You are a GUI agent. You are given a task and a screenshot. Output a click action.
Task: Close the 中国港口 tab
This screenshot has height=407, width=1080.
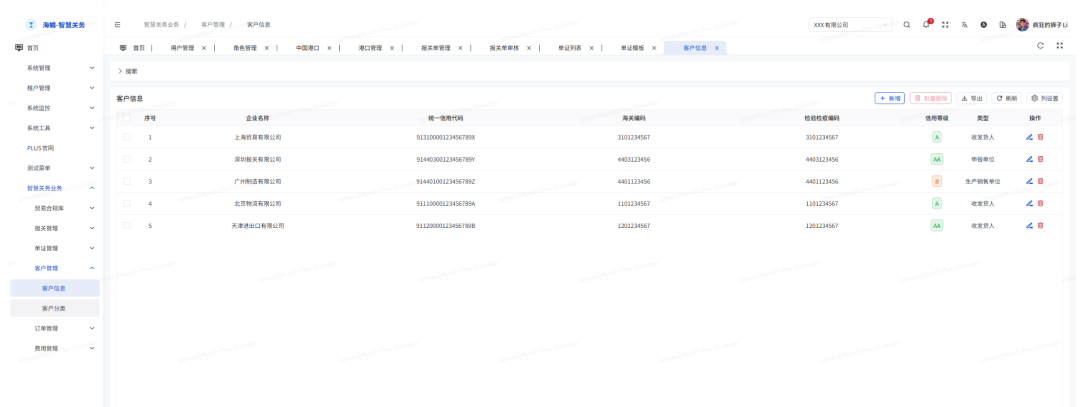click(x=329, y=48)
